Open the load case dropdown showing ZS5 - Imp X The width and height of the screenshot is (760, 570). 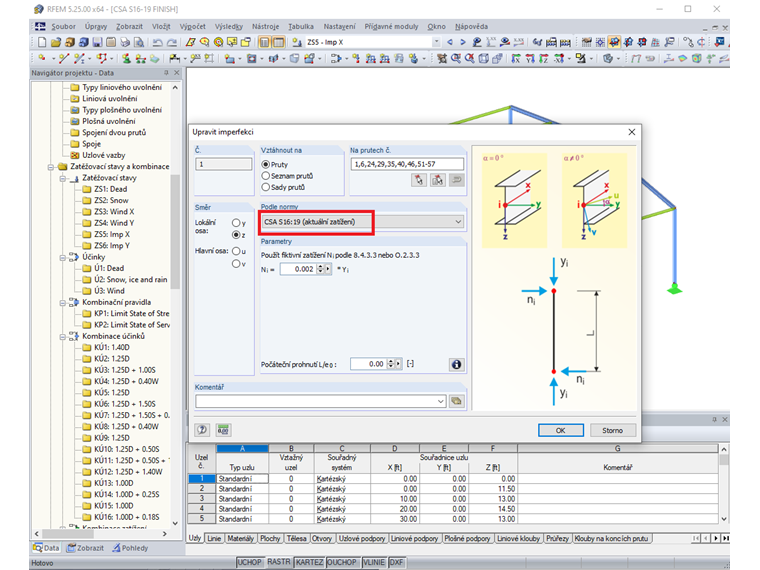click(436, 42)
